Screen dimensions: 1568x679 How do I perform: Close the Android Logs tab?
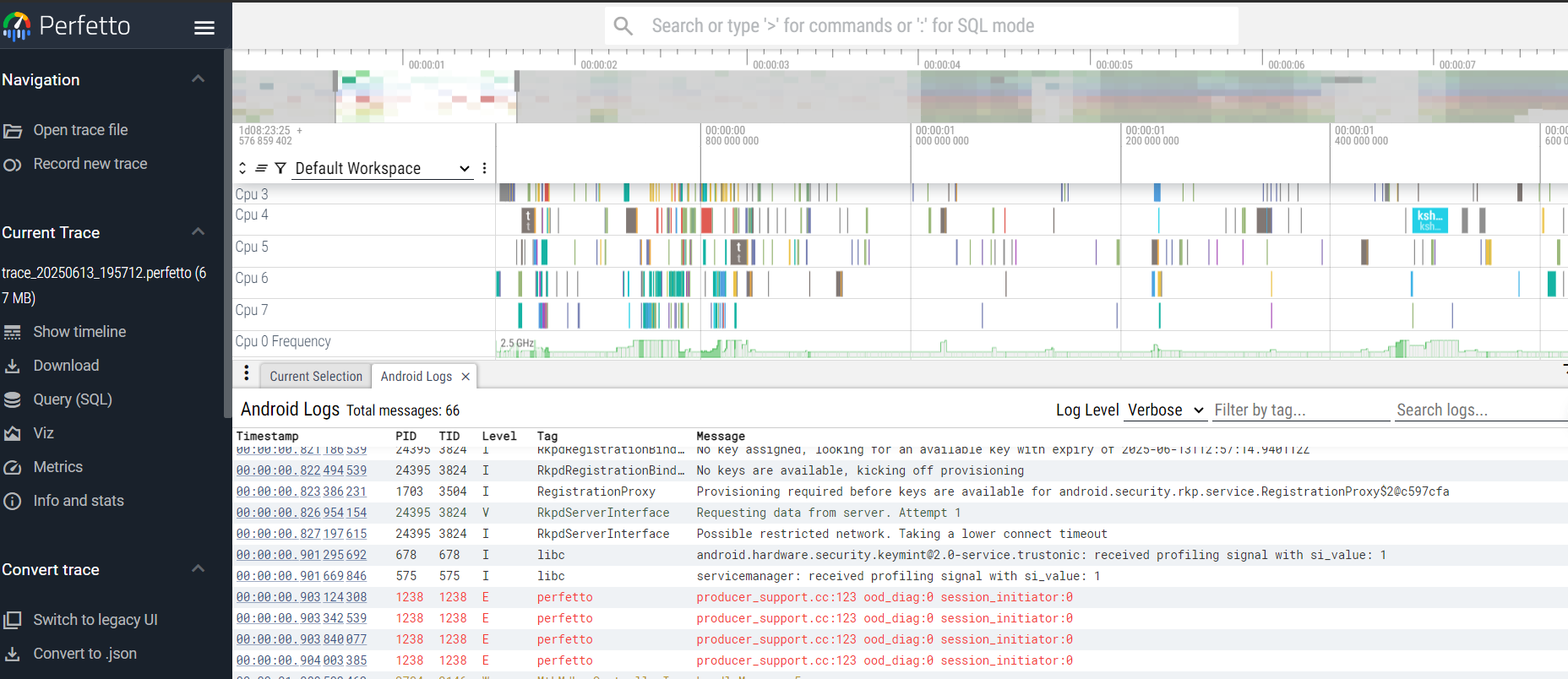[x=465, y=377]
